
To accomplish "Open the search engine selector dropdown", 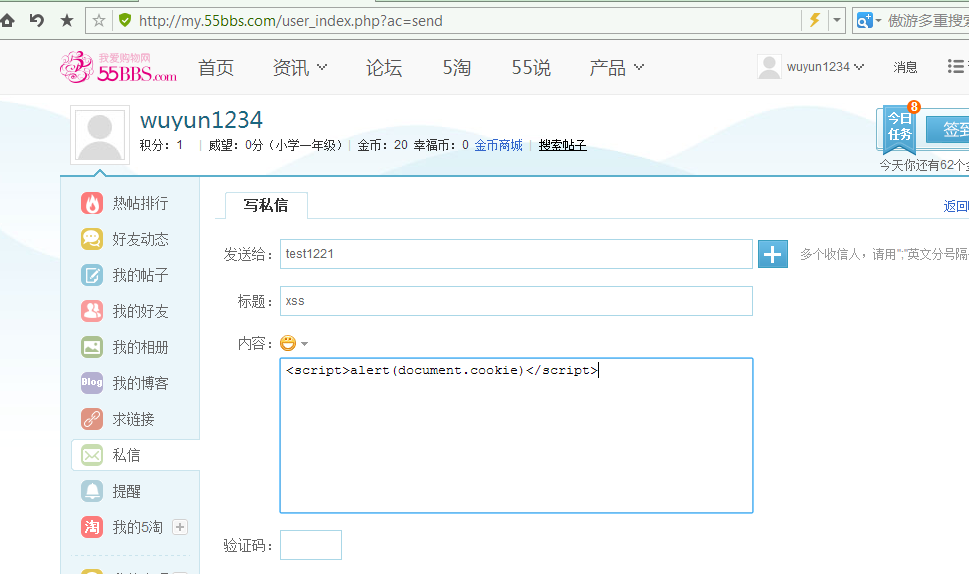I will click(x=868, y=20).
